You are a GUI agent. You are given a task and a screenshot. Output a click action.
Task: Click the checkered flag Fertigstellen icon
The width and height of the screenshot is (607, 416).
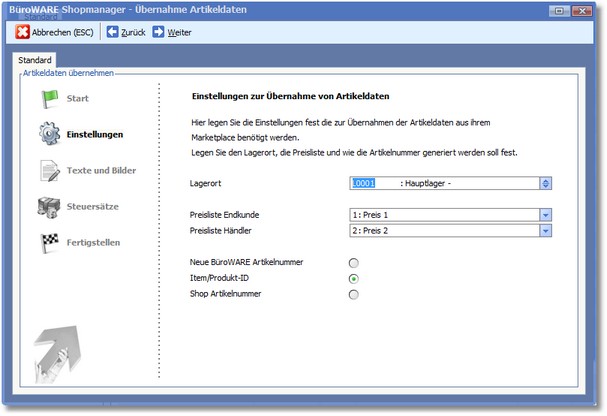[x=49, y=242]
